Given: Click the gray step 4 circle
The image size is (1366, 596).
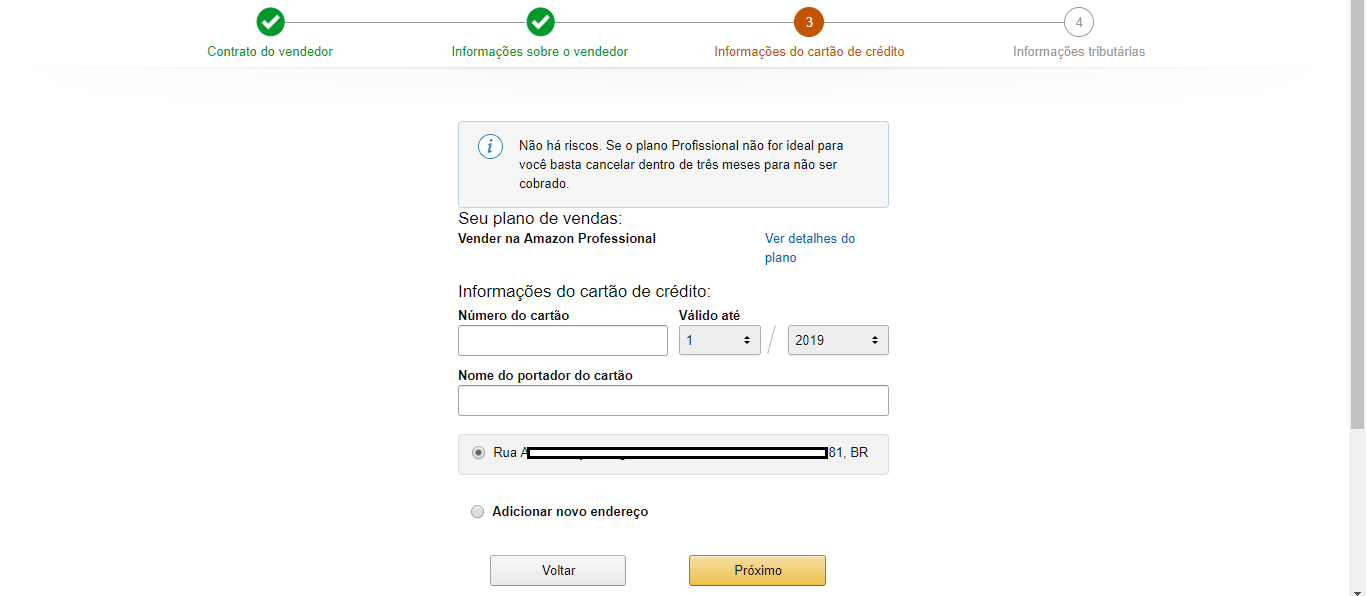Looking at the screenshot, I should point(1079,22).
